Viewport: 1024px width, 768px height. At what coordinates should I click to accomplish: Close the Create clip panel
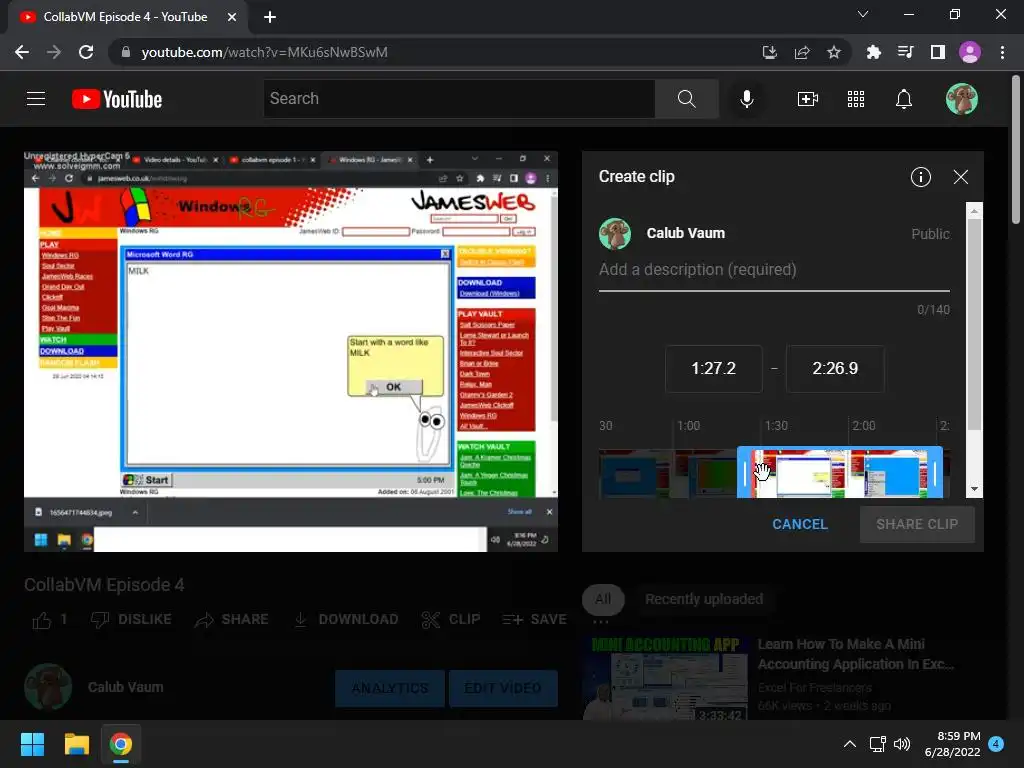(x=961, y=177)
